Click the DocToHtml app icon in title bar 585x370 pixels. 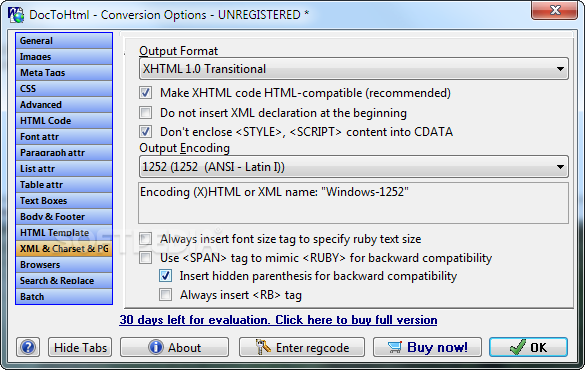(16, 15)
